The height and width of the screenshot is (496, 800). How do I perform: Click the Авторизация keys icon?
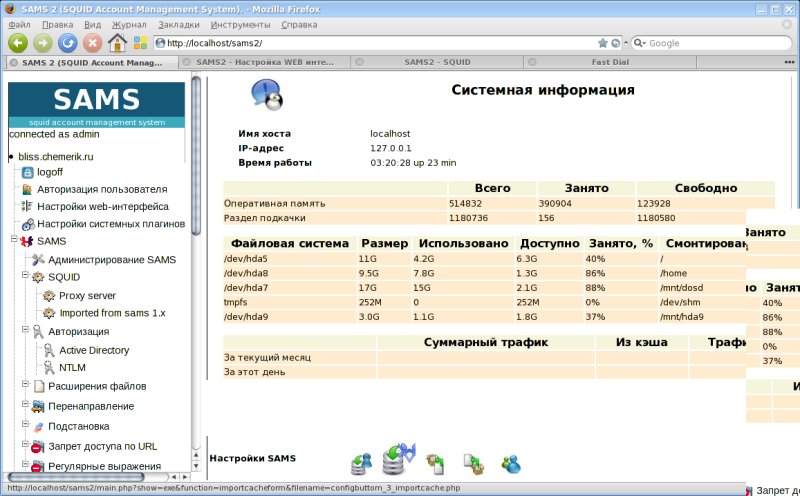coord(38,332)
